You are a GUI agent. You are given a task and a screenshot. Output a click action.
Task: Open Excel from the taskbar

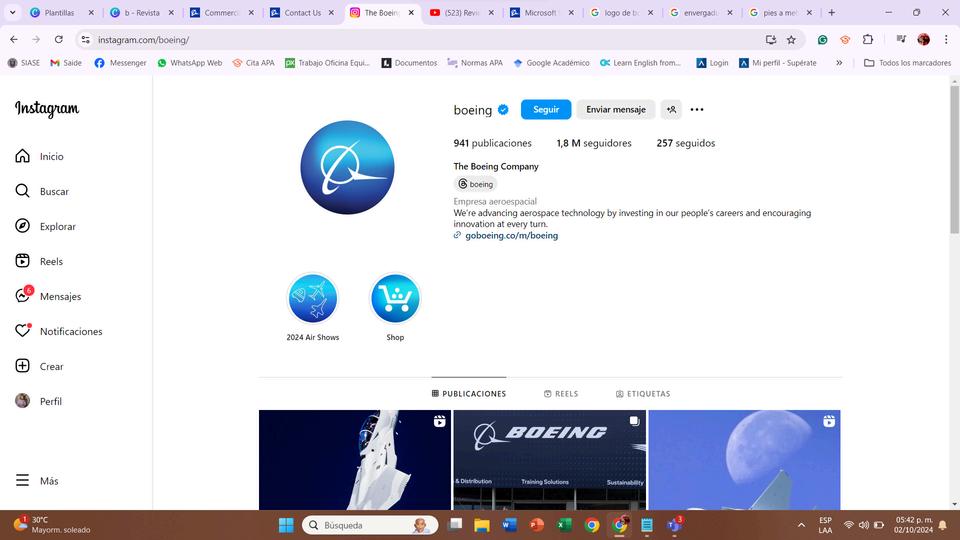point(564,525)
